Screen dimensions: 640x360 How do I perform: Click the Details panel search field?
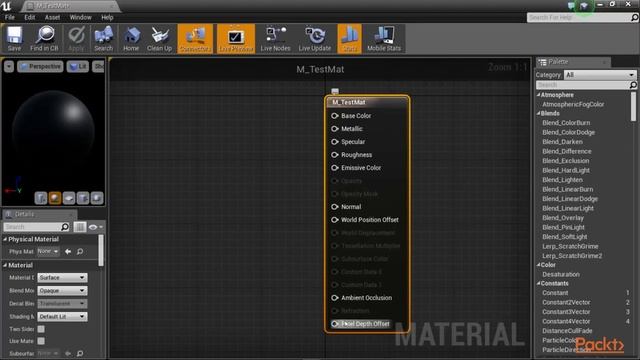tap(36, 227)
